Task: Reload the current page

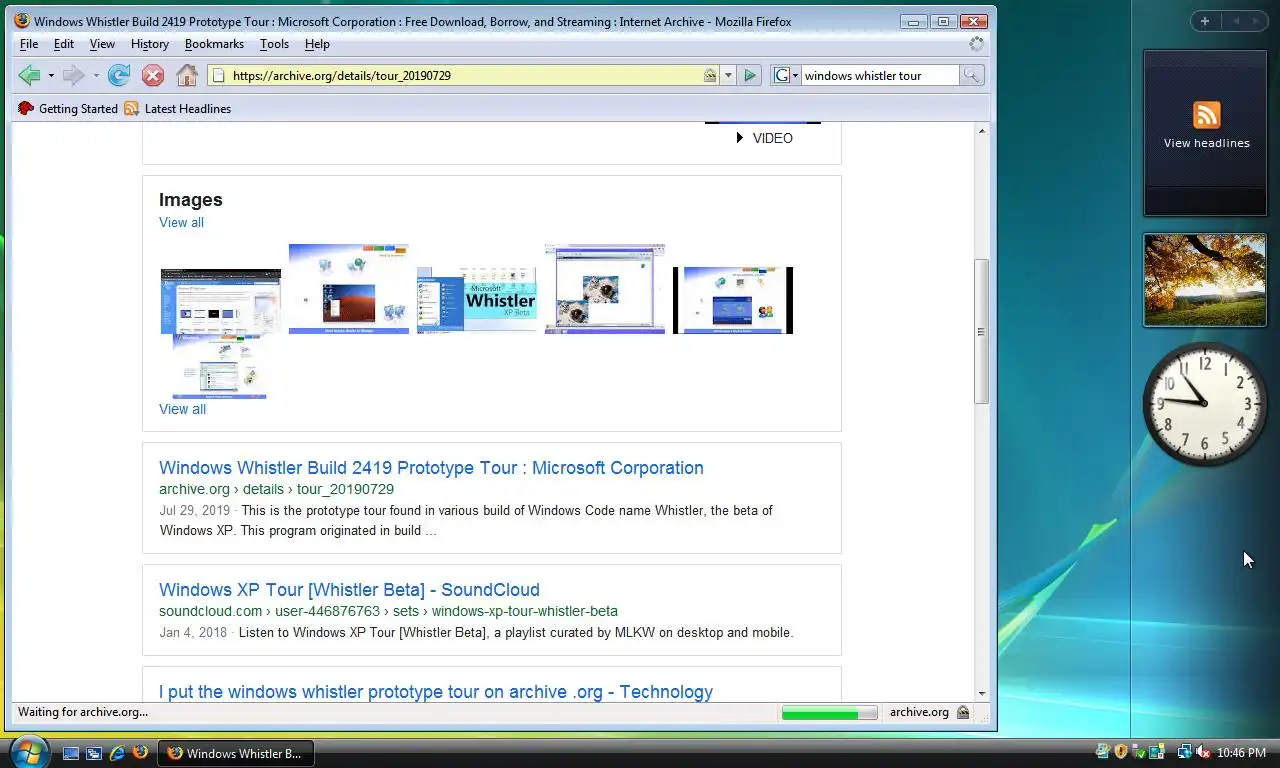Action: point(119,75)
